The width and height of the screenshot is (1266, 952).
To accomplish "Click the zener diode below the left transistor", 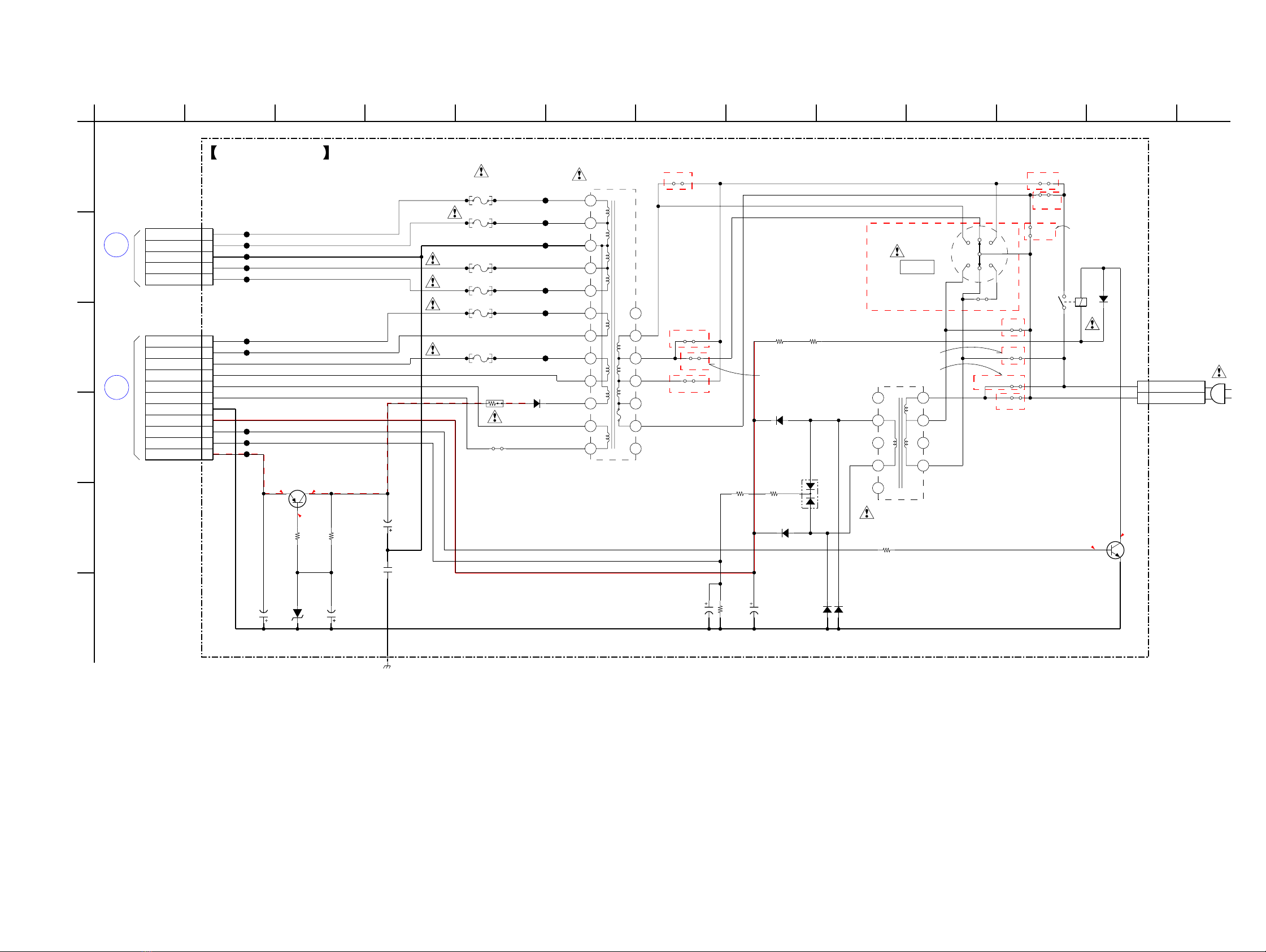I will click(297, 614).
